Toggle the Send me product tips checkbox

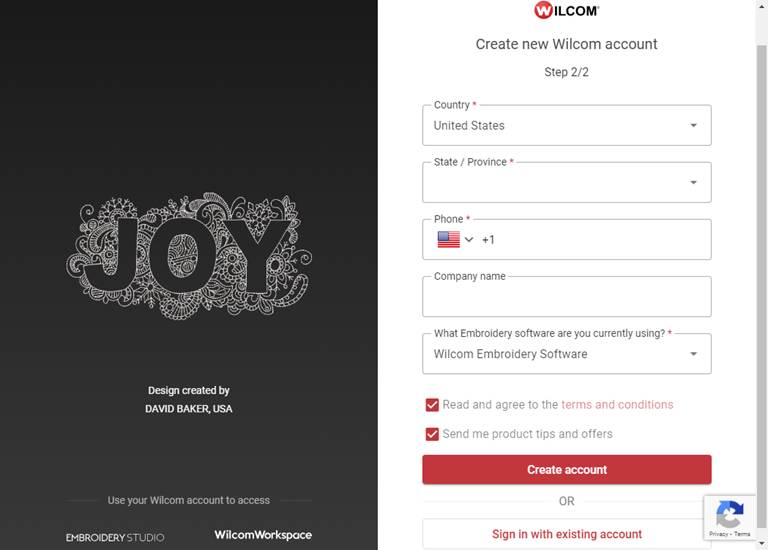(432, 434)
